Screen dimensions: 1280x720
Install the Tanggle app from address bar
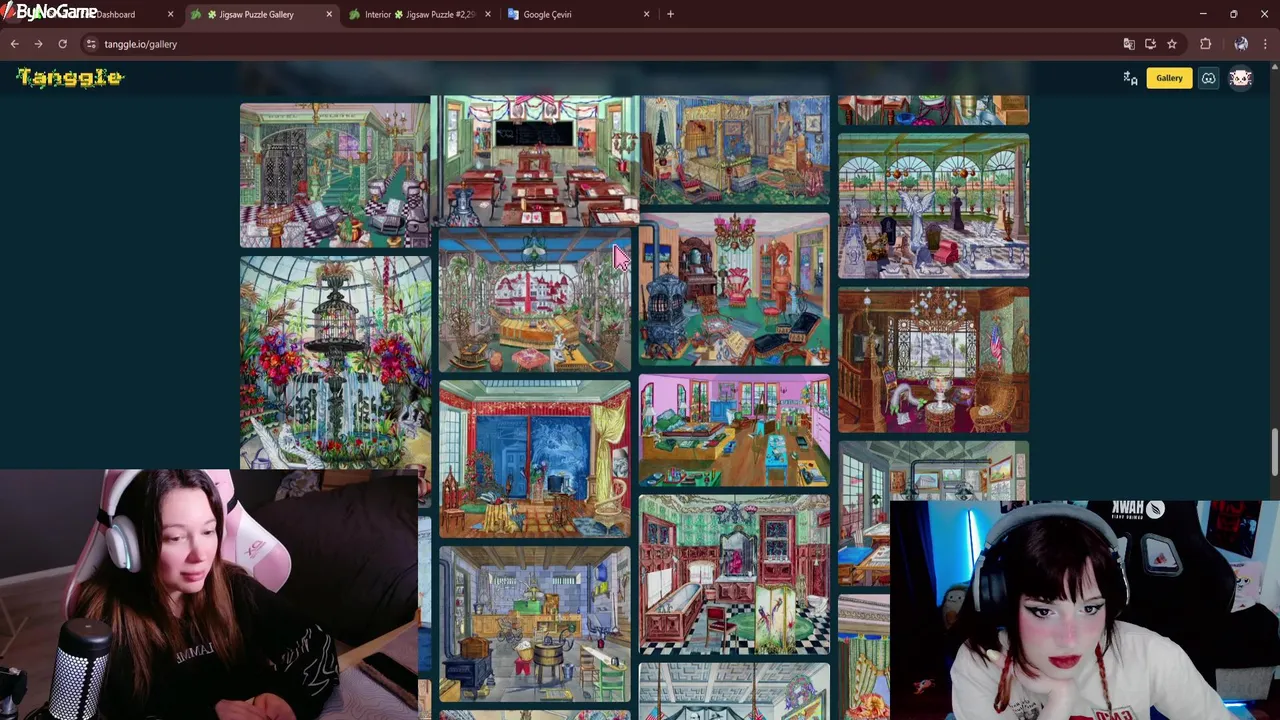coord(1150,44)
